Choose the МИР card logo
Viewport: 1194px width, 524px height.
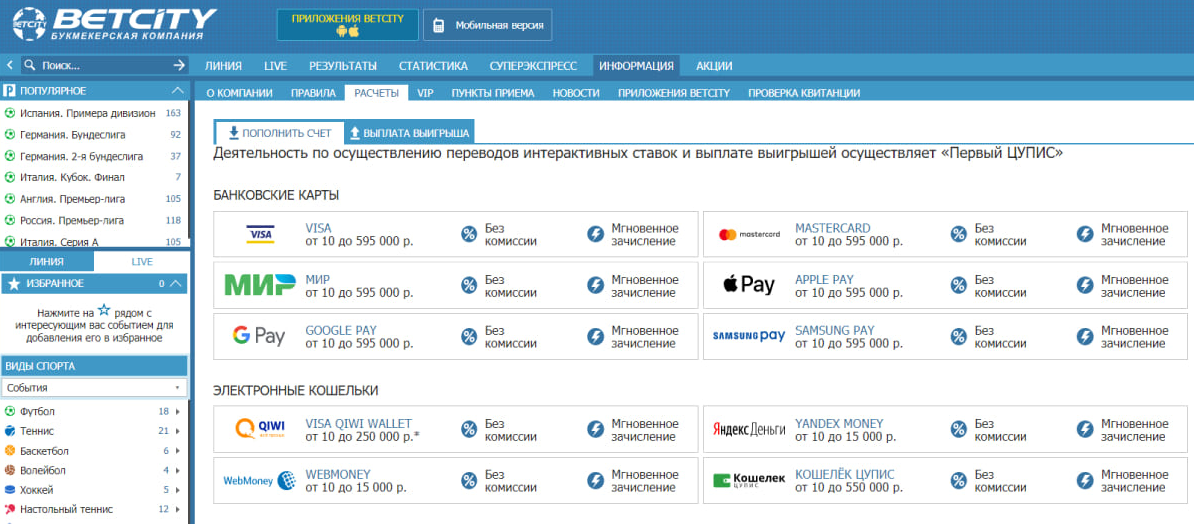click(x=260, y=285)
